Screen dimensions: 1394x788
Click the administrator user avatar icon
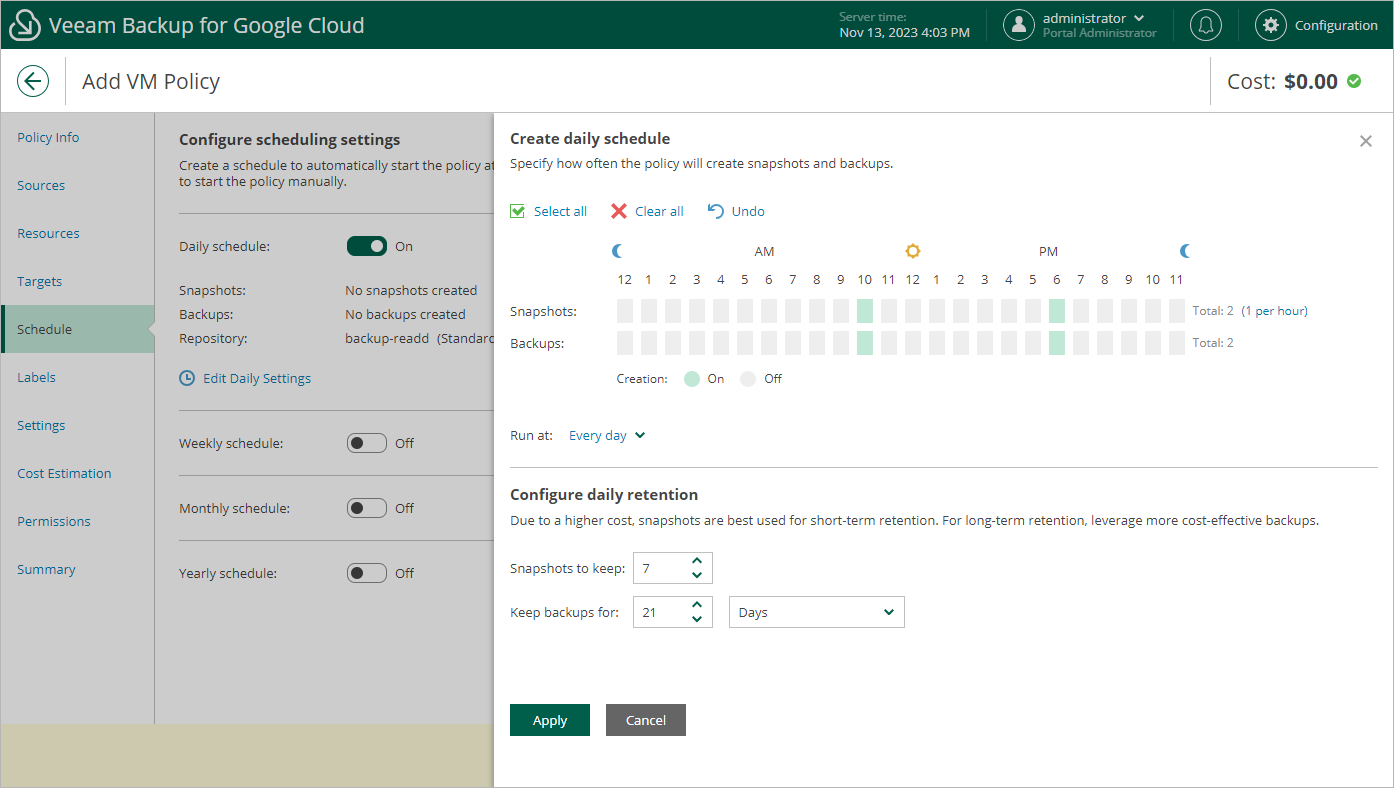(x=1018, y=25)
